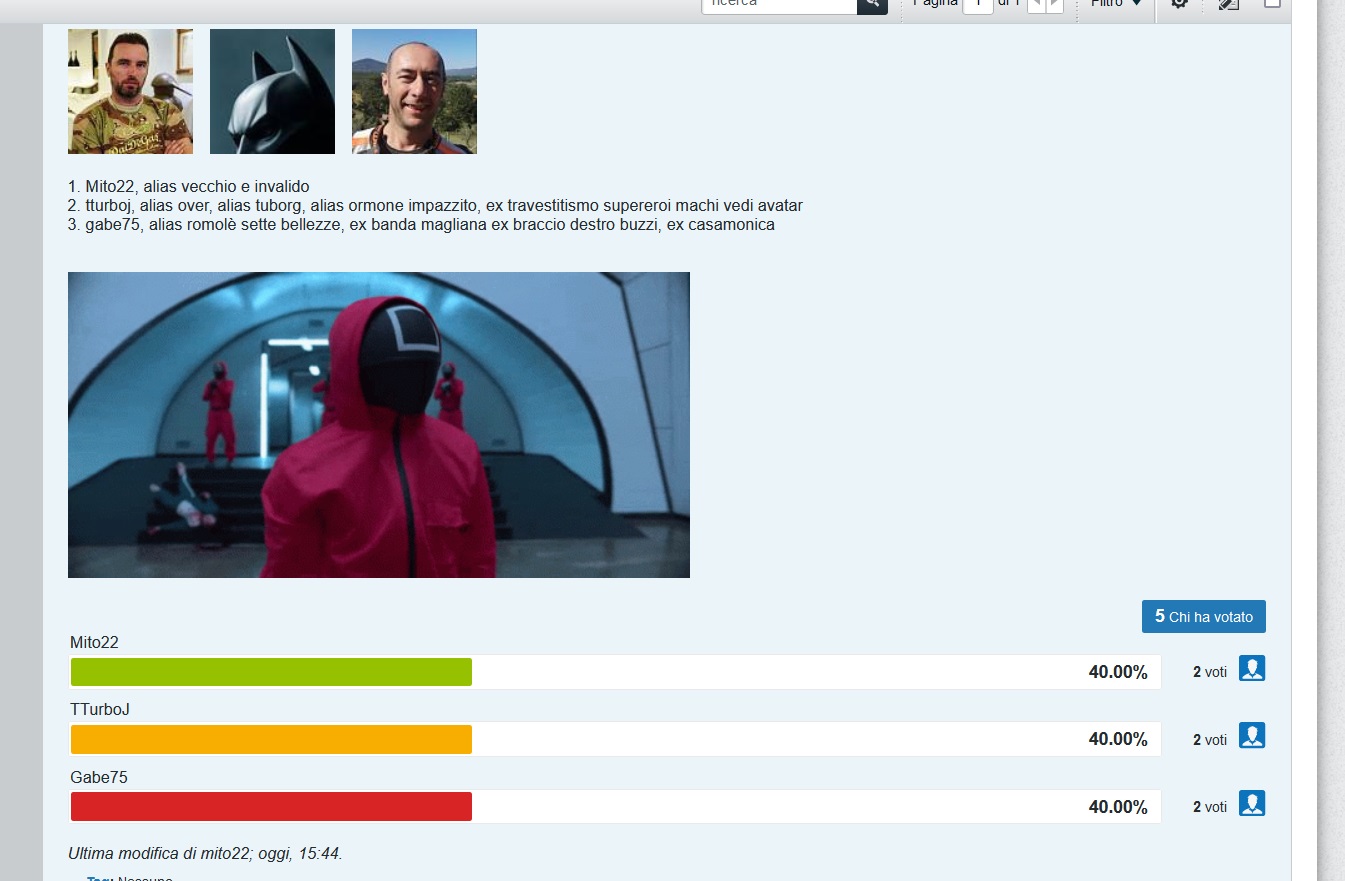Click the pencil edit icon in toolbar
Viewport: 1345px width, 881px height.
pos(1229,4)
